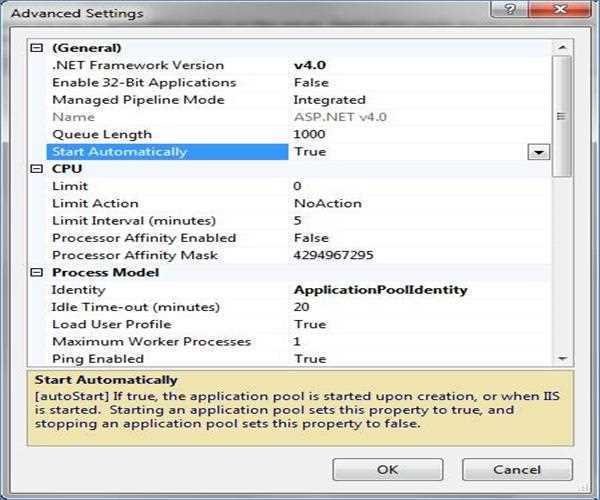This screenshot has height=500, width=600.
Task: Click scrollbar down arrow
Action: tap(562, 358)
